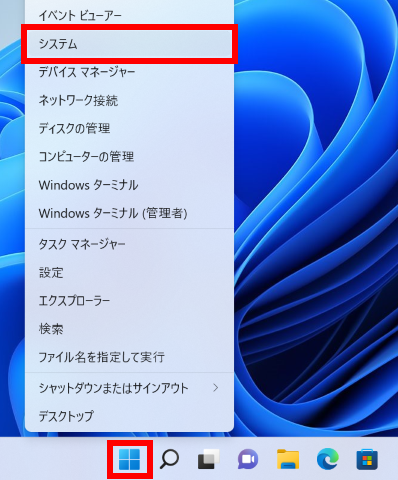Open タスク マネージャー
Screen dimensions: 398x480
[129, 244]
